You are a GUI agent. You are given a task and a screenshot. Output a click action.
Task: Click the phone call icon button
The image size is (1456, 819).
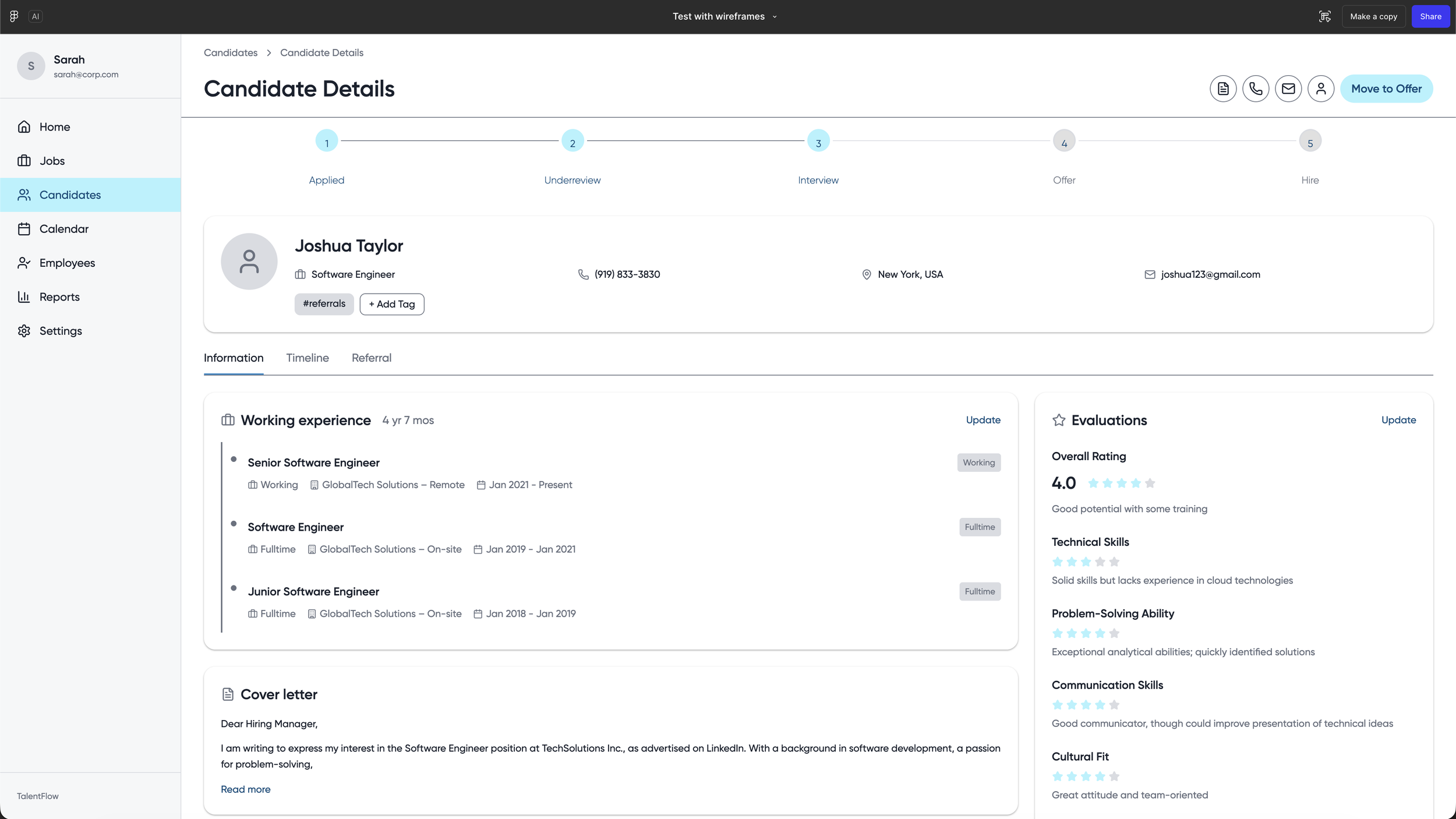coord(1256,89)
